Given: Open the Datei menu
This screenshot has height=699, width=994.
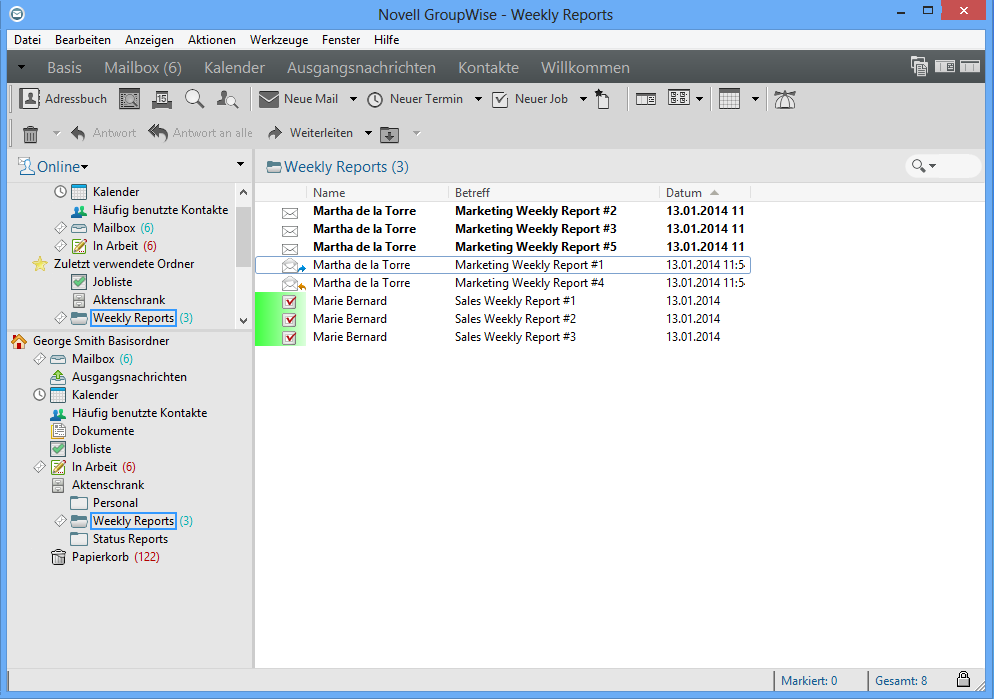Looking at the screenshot, I should [27, 39].
